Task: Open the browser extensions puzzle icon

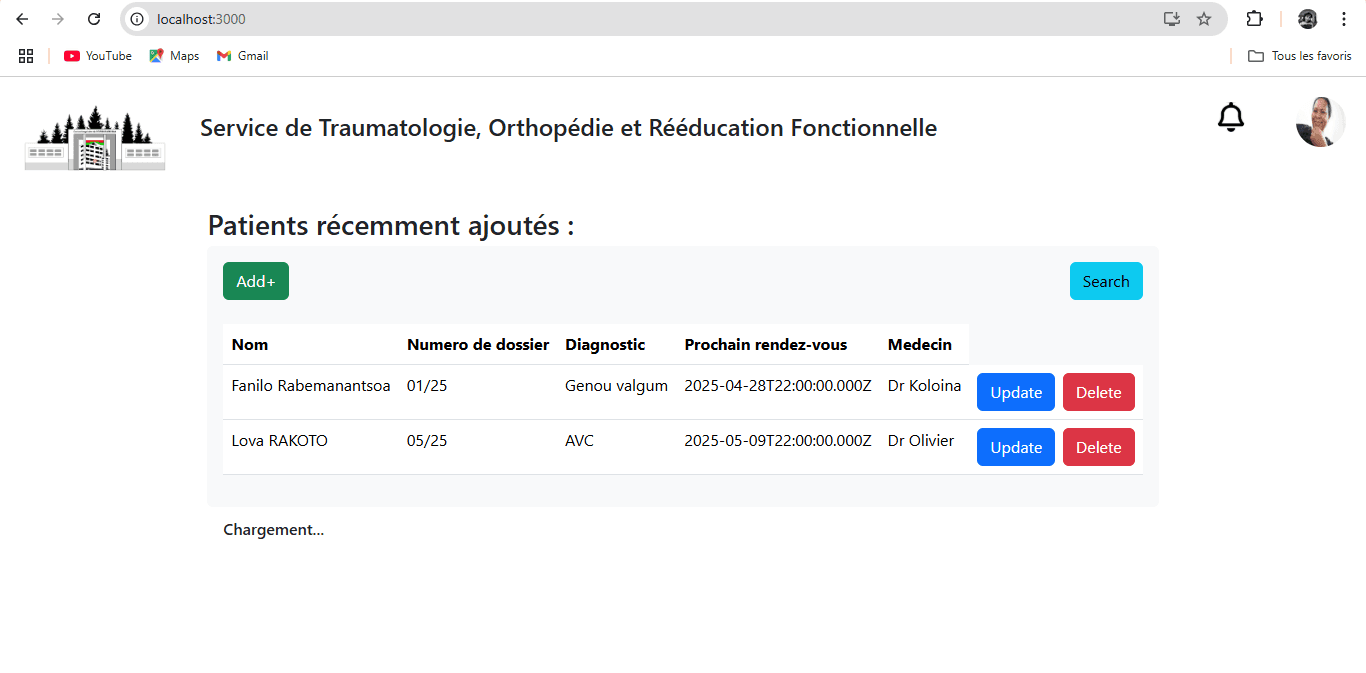Action: [1254, 19]
